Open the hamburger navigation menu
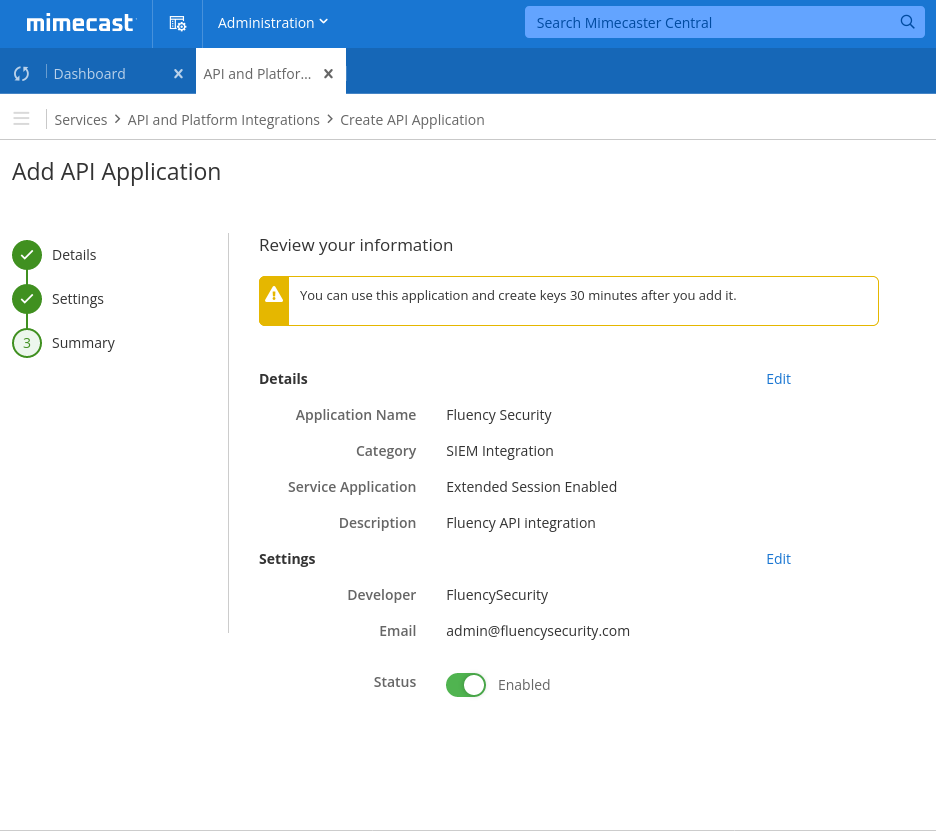 (21, 118)
